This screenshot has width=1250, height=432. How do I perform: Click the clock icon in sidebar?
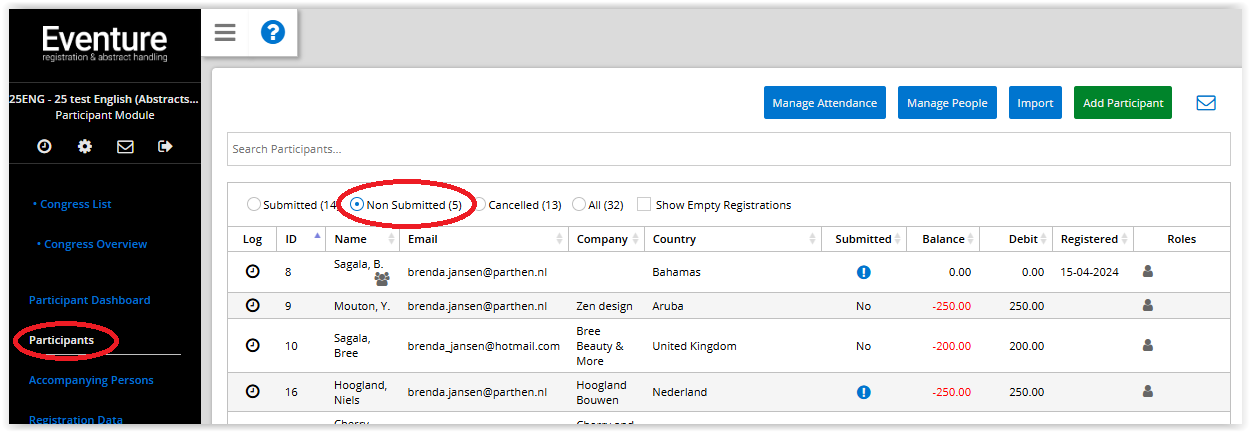[44, 147]
